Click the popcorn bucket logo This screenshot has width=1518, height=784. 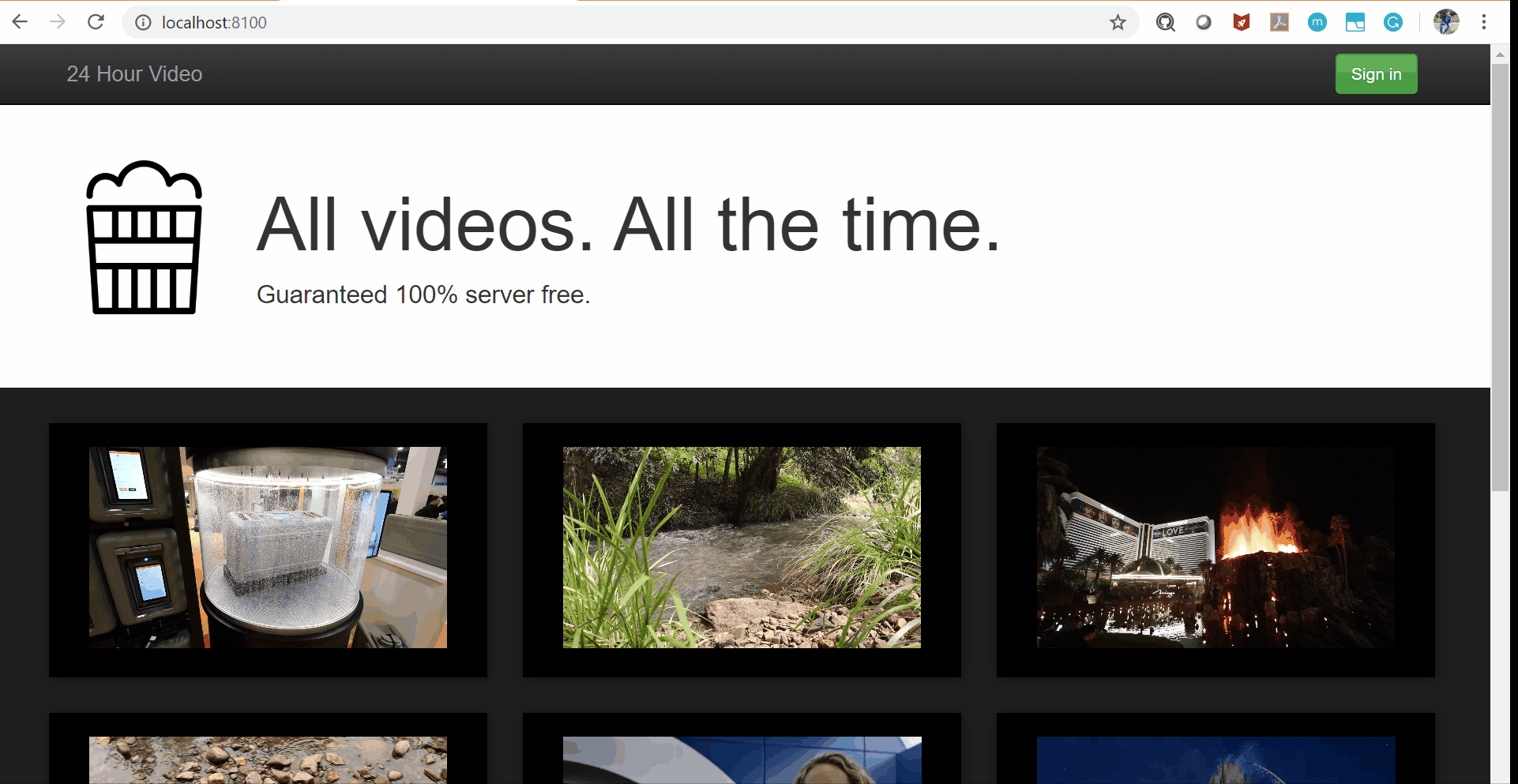pyautogui.click(x=144, y=238)
